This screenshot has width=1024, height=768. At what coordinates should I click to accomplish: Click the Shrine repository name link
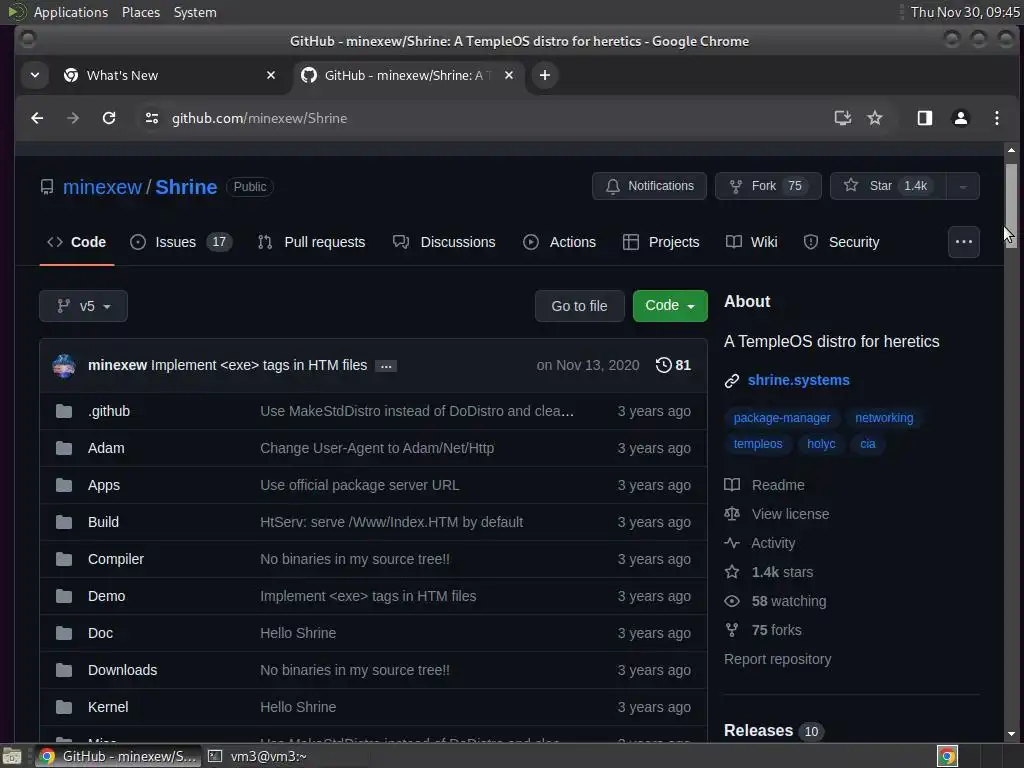[x=186, y=187]
